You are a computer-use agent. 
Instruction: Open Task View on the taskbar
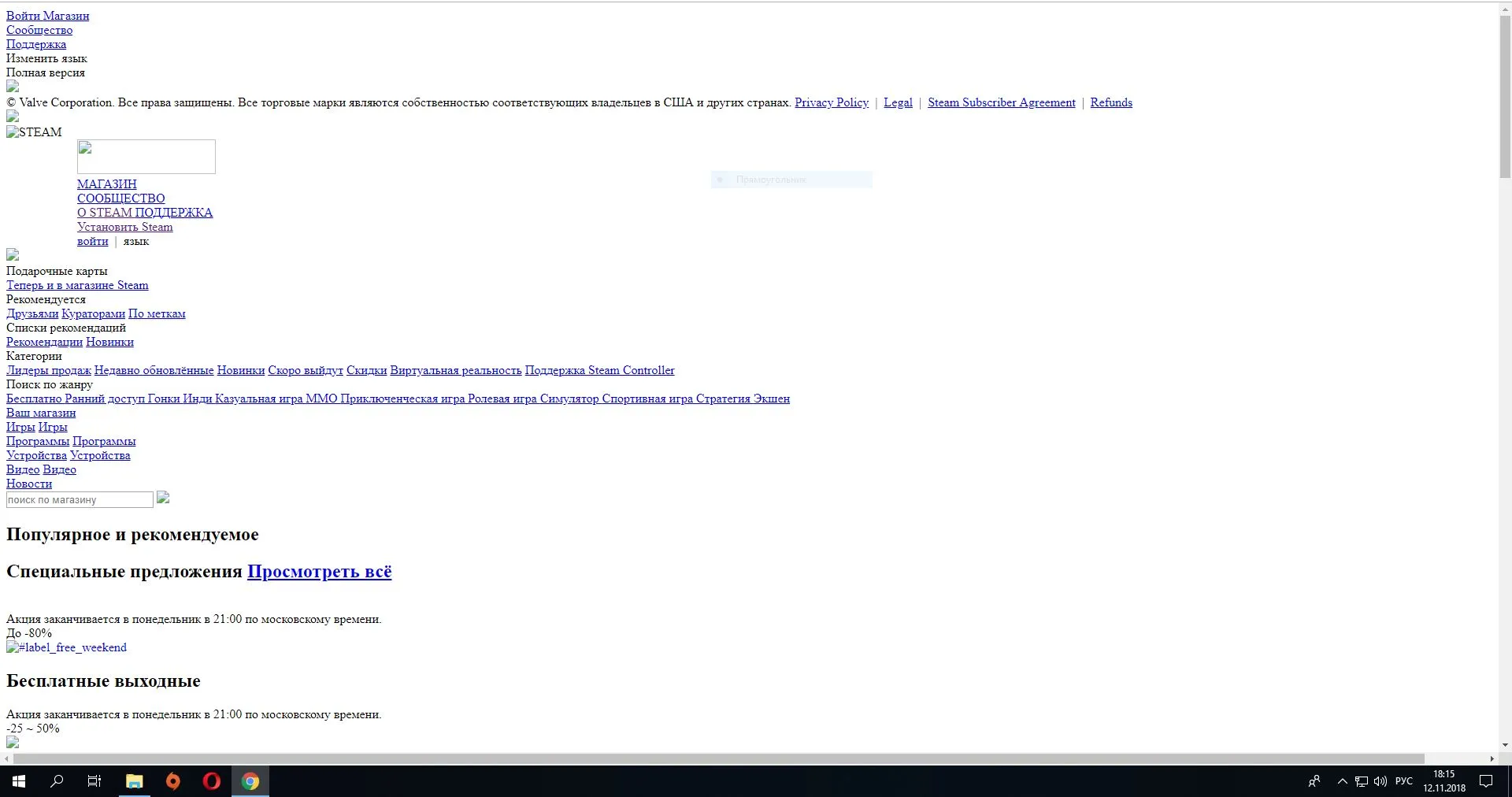tap(94, 781)
